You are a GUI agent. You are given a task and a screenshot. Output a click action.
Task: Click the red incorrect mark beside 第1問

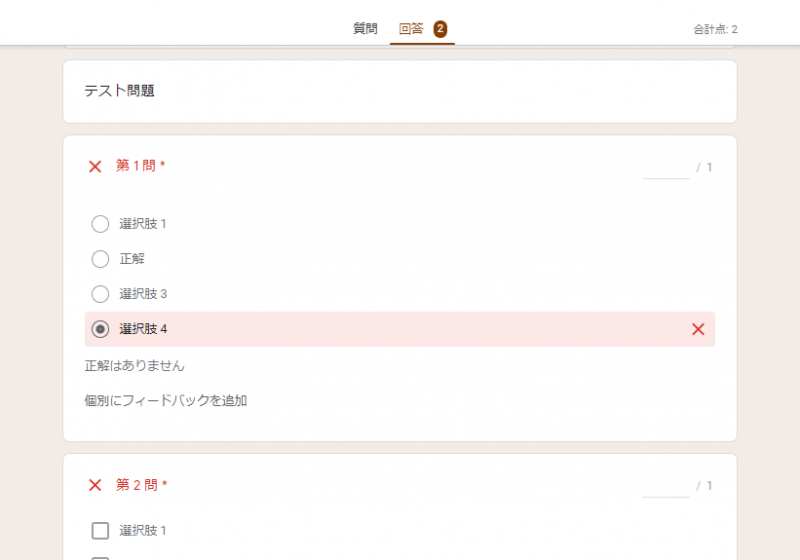pyautogui.click(x=95, y=166)
